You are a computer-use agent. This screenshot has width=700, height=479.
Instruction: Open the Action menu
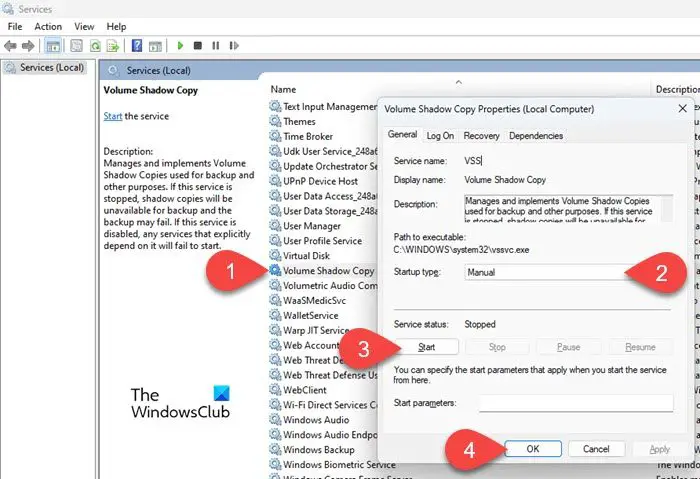(x=48, y=27)
